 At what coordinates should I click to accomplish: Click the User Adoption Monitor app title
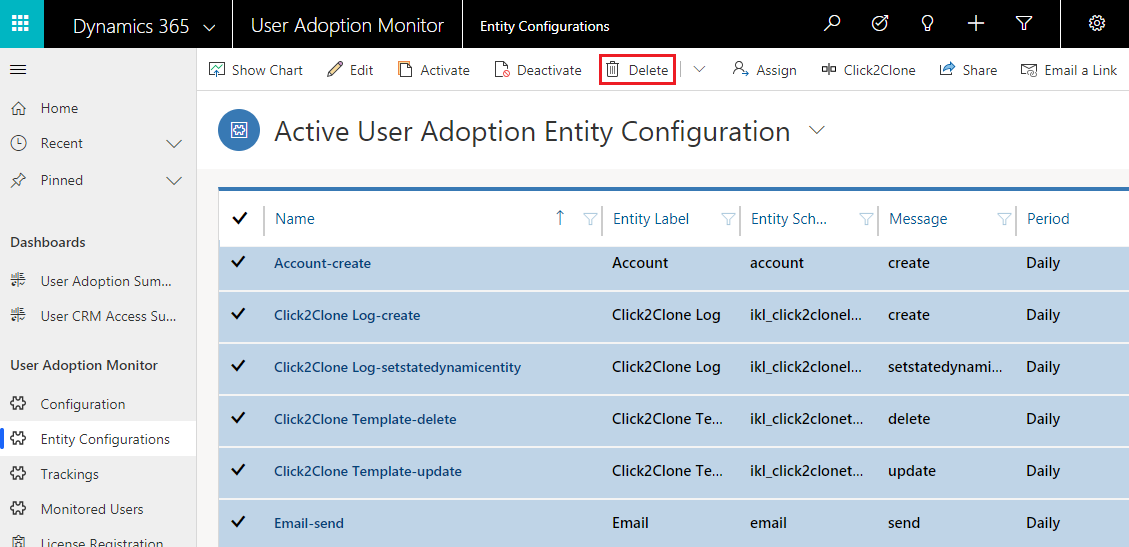[x=347, y=26]
